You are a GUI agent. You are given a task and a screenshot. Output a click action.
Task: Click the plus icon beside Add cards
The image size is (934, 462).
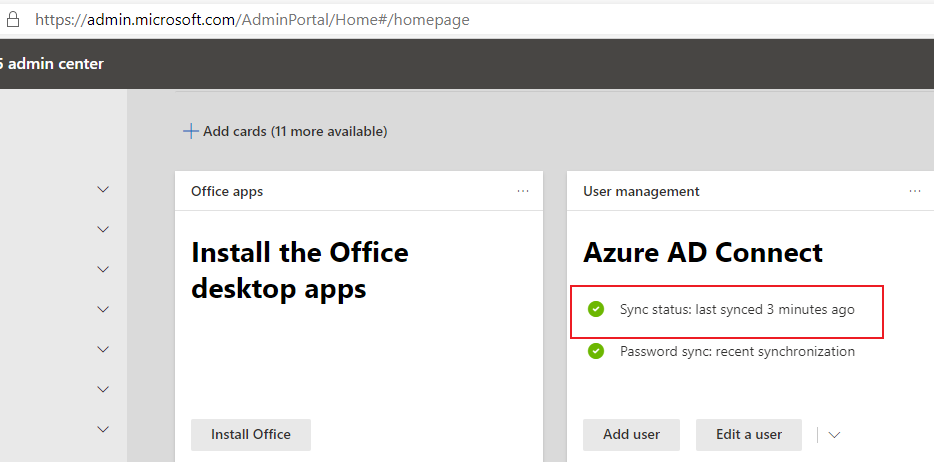click(x=191, y=131)
